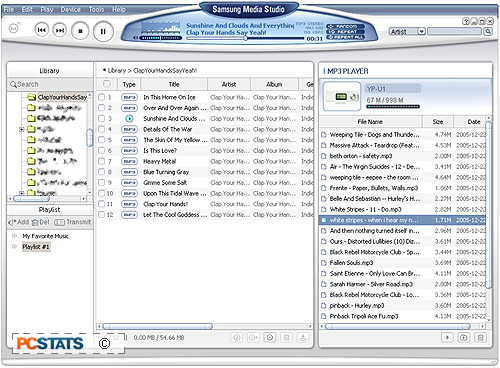Screen dimensions: 500x368
Task: Click the first greyed icon in the track list toolbar
Action: 237,338
